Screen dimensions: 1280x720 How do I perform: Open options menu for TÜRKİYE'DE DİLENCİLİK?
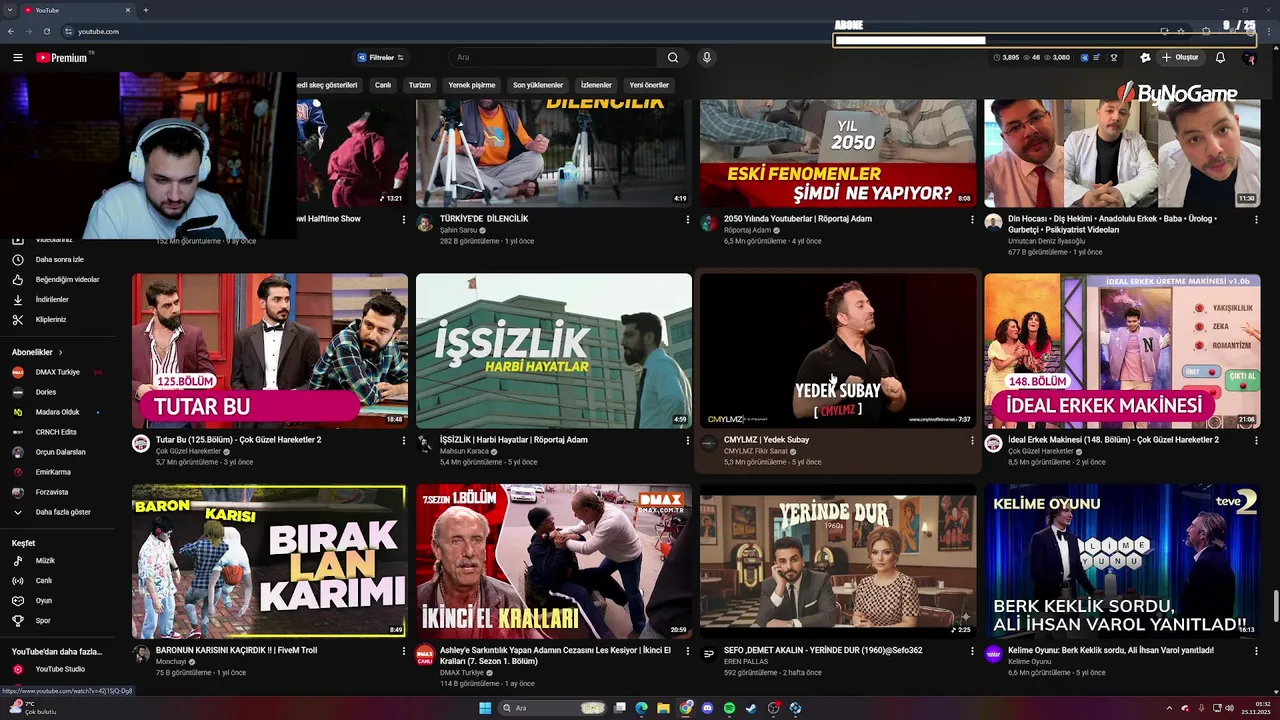pyautogui.click(x=688, y=219)
